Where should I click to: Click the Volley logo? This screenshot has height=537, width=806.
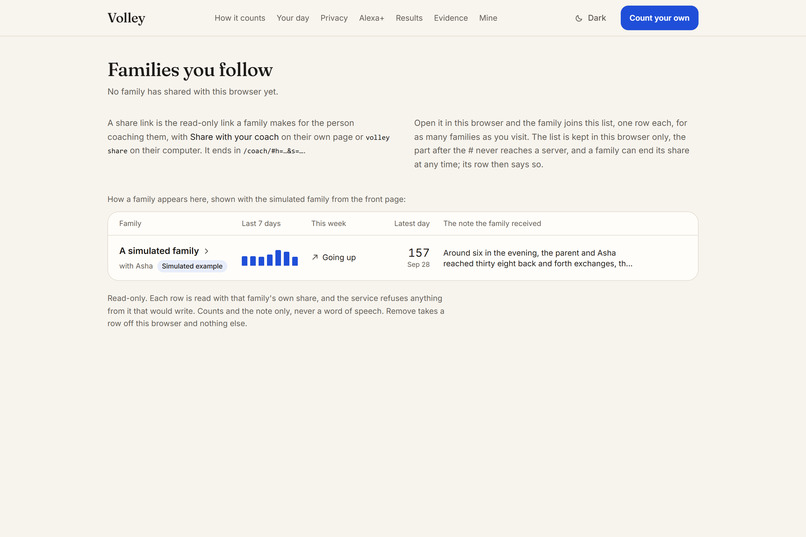[126, 18]
